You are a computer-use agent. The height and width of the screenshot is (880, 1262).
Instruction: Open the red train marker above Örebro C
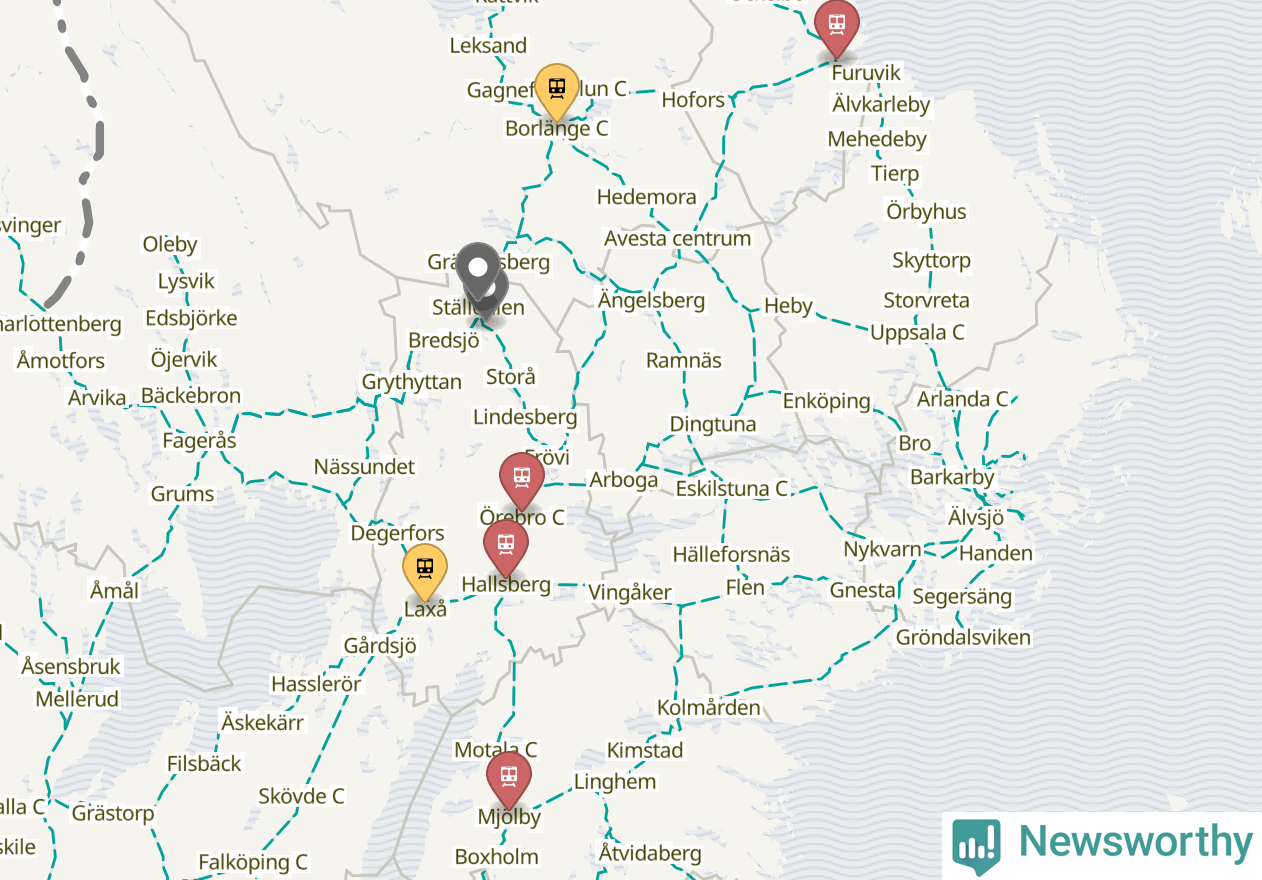(521, 479)
